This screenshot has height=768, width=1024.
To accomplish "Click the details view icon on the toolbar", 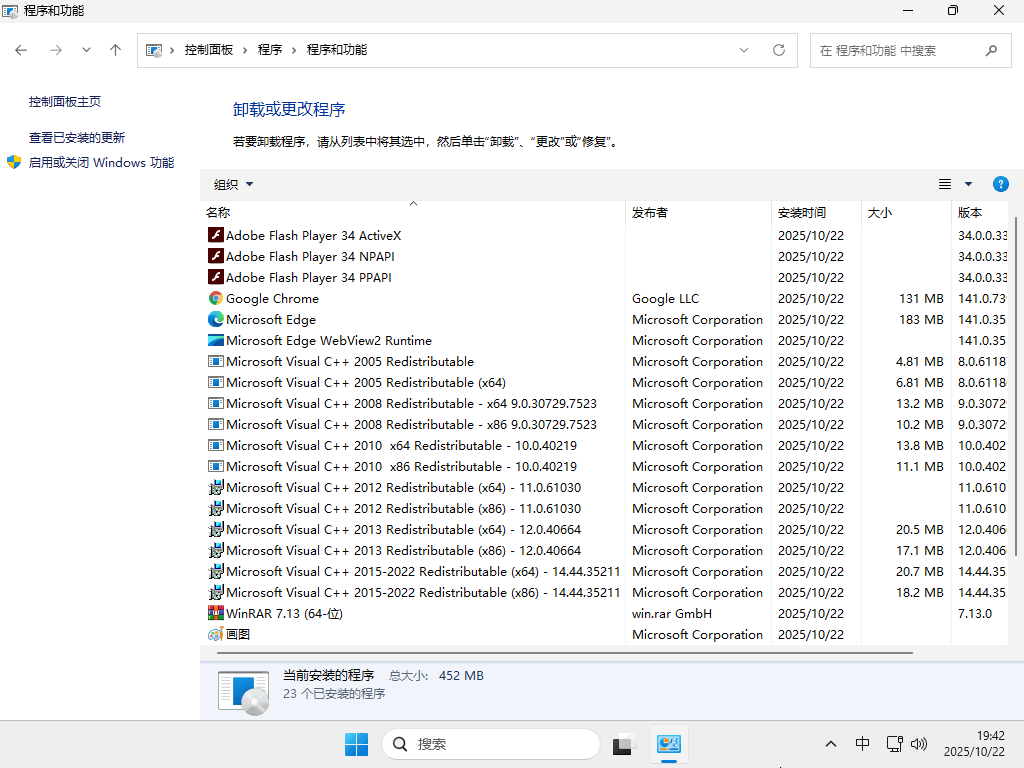I will click(x=944, y=184).
